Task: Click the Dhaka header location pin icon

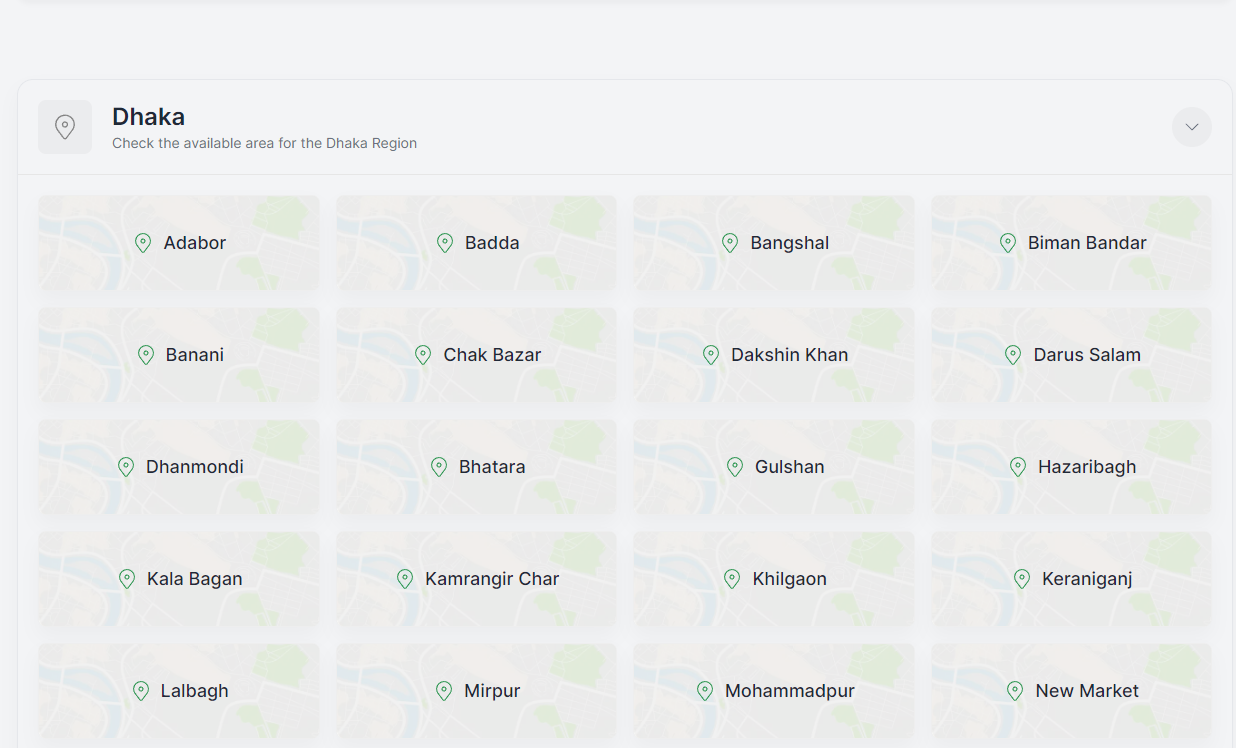Action: [65, 127]
